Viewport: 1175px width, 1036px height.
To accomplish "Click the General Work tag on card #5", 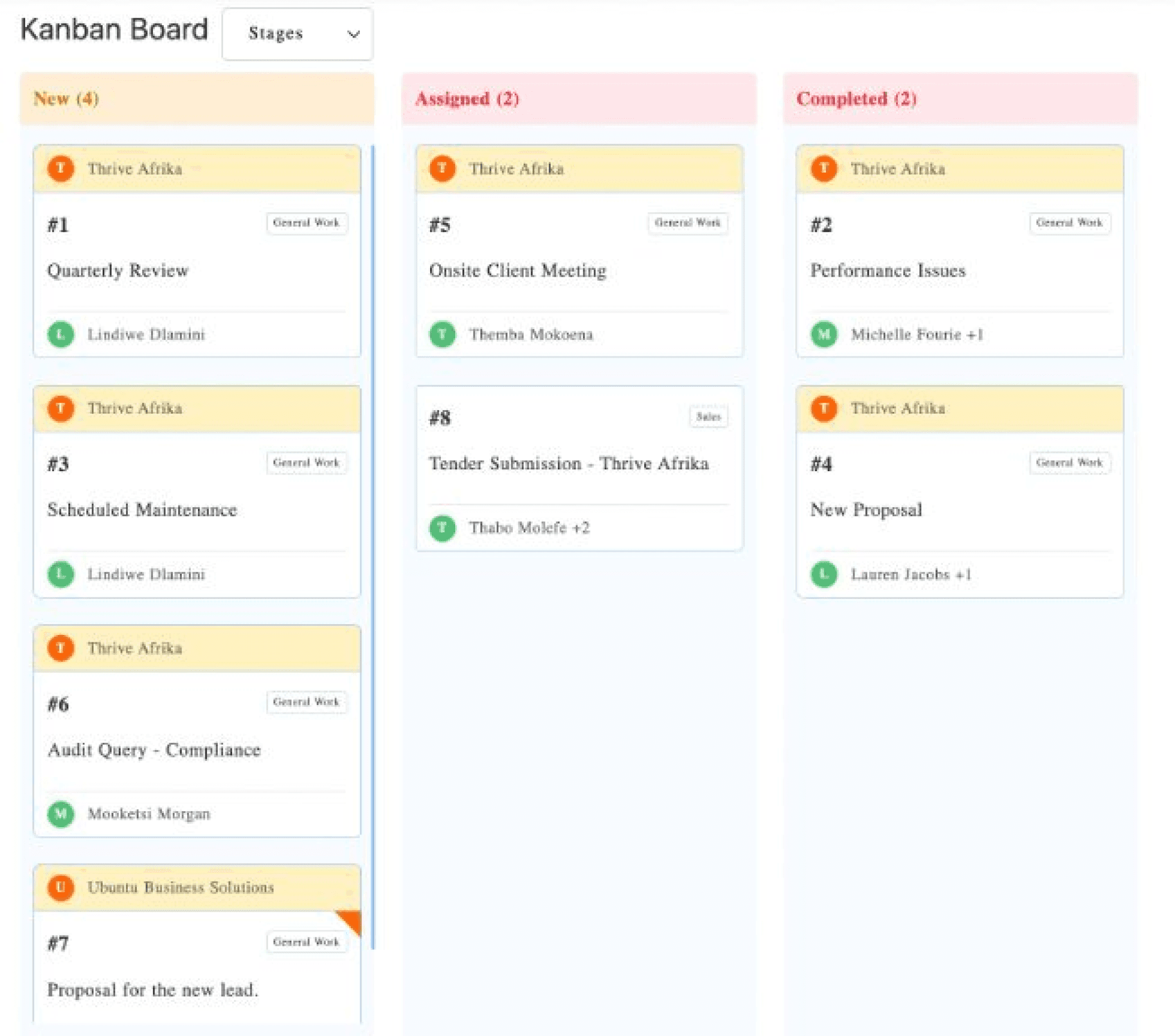I will coord(687,223).
